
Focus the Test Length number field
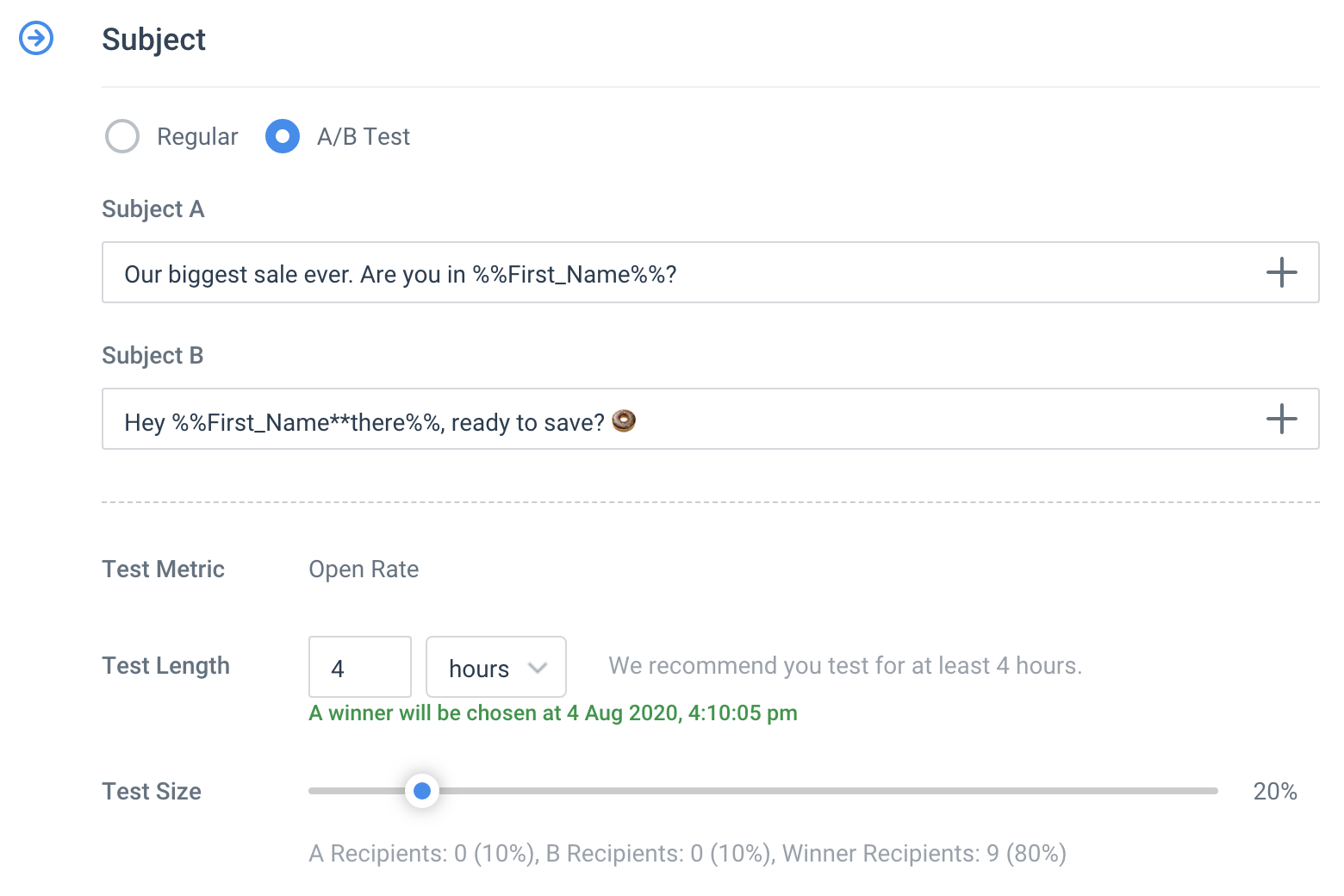click(x=360, y=667)
